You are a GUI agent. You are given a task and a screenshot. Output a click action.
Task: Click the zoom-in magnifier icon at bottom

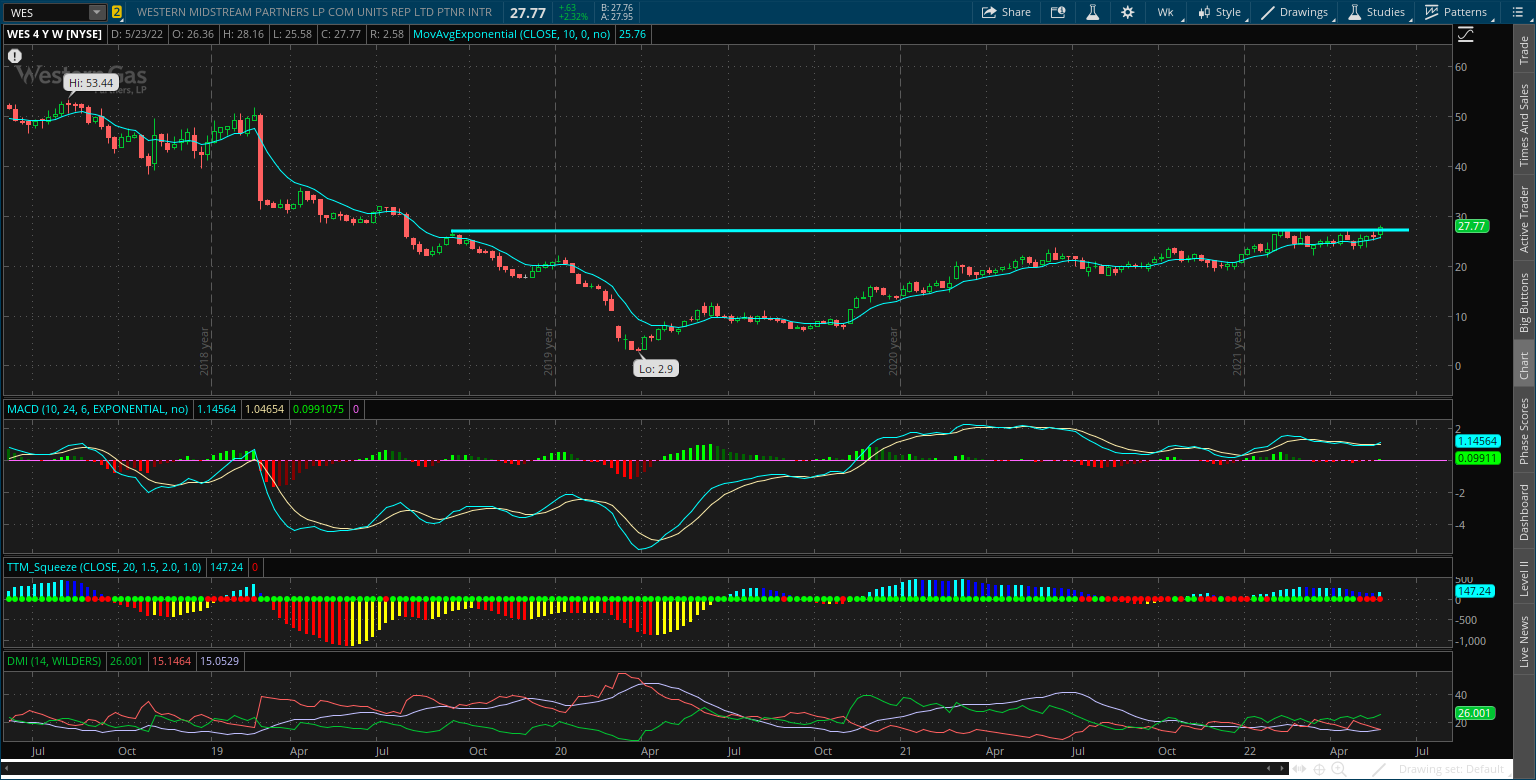(x=1340, y=769)
